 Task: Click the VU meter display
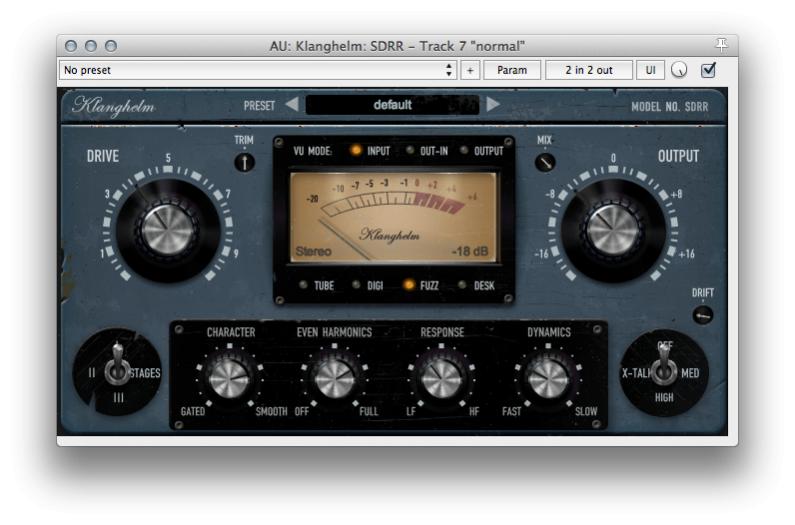pos(393,218)
